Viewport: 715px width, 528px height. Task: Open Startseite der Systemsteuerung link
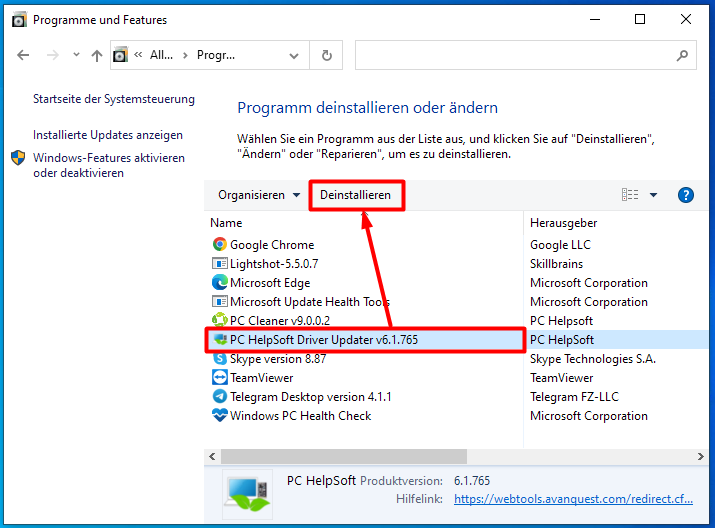tap(114, 99)
